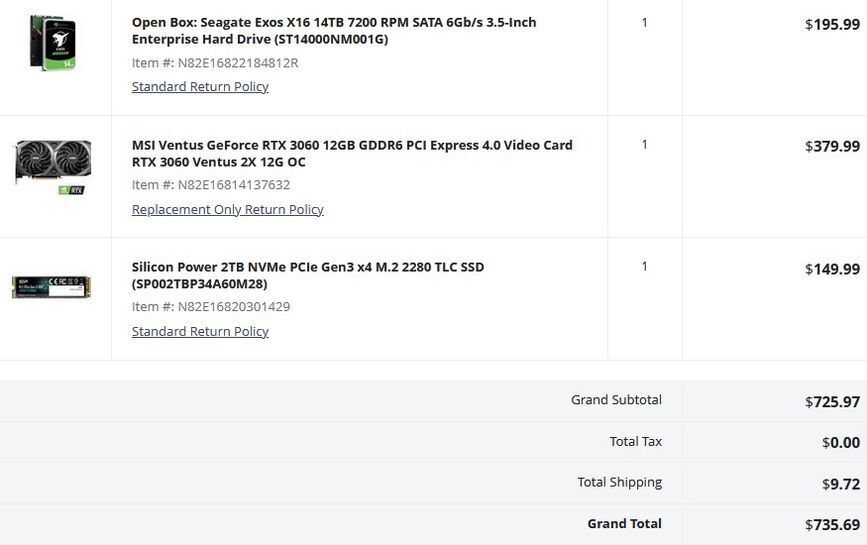Click the Grand Subtotal amount $725.97

pyautogui.click(x=832, y=402)
